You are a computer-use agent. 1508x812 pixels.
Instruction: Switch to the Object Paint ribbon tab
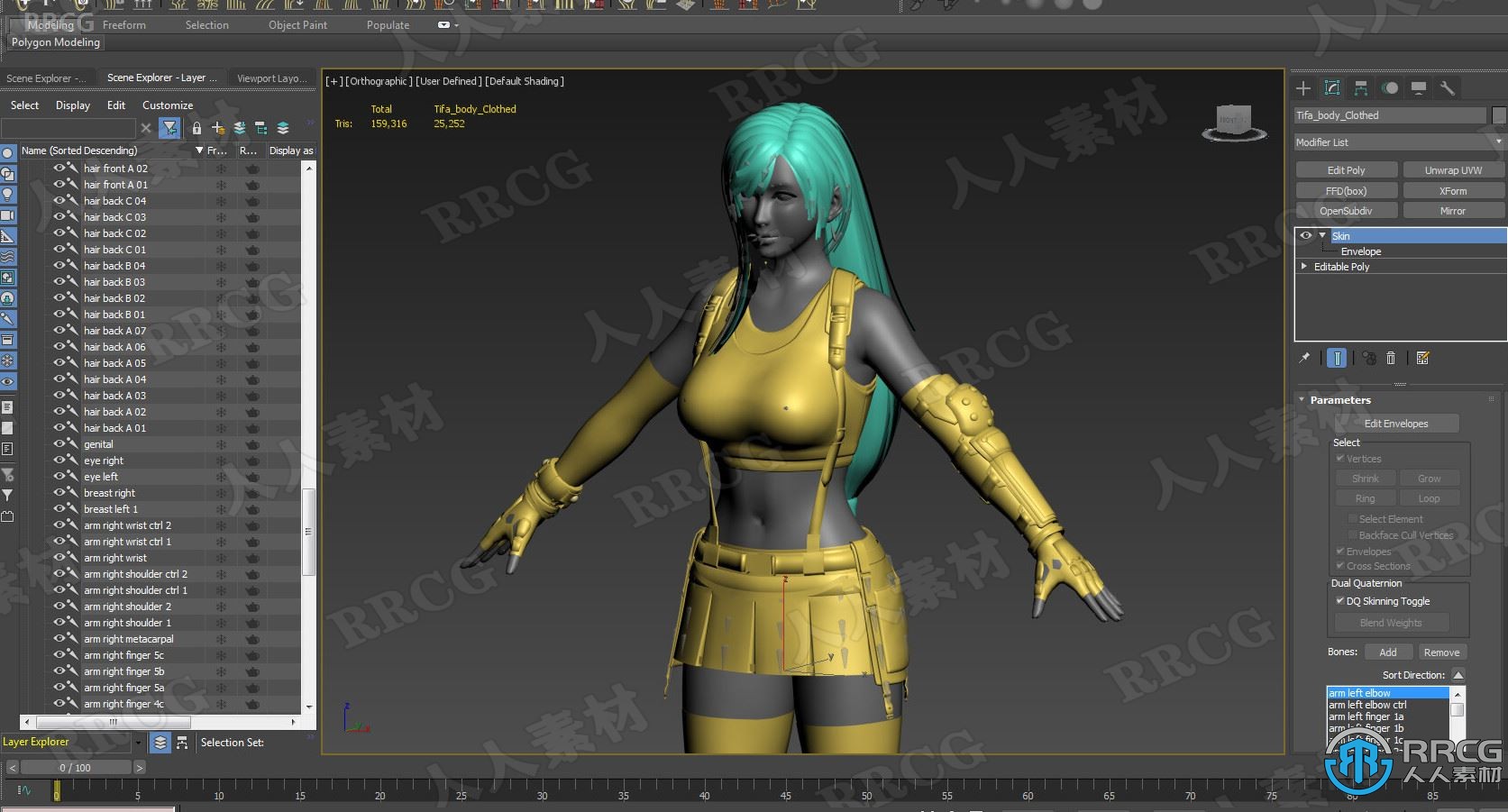[297, 25]
